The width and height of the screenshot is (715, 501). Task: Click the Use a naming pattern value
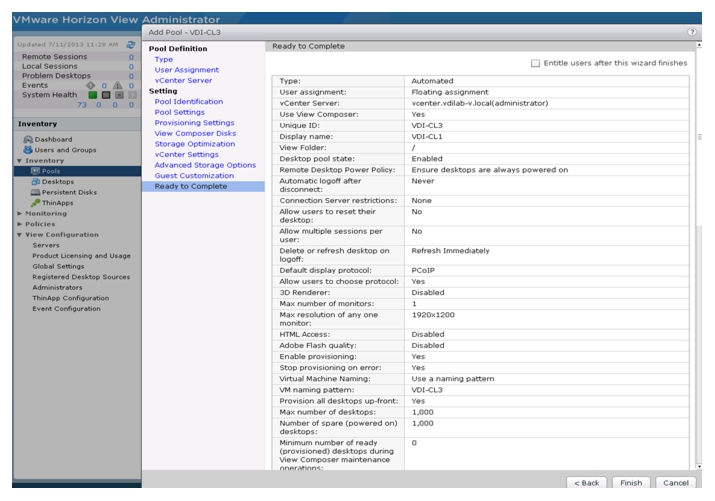(453, 379)
